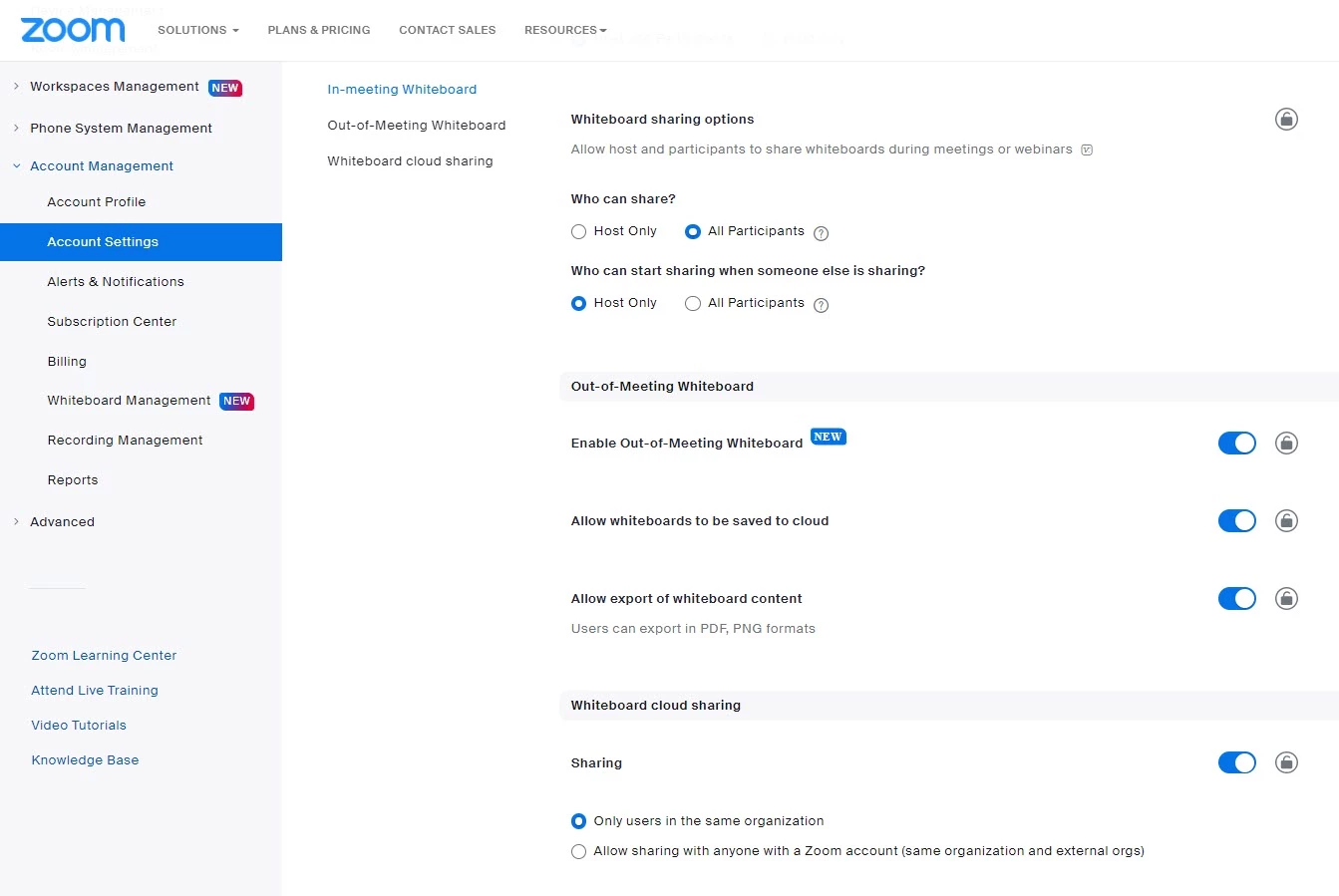Screen dimensions: 1339x896
Task: Open Contact Sales page
Action: (x=448, y=30)
